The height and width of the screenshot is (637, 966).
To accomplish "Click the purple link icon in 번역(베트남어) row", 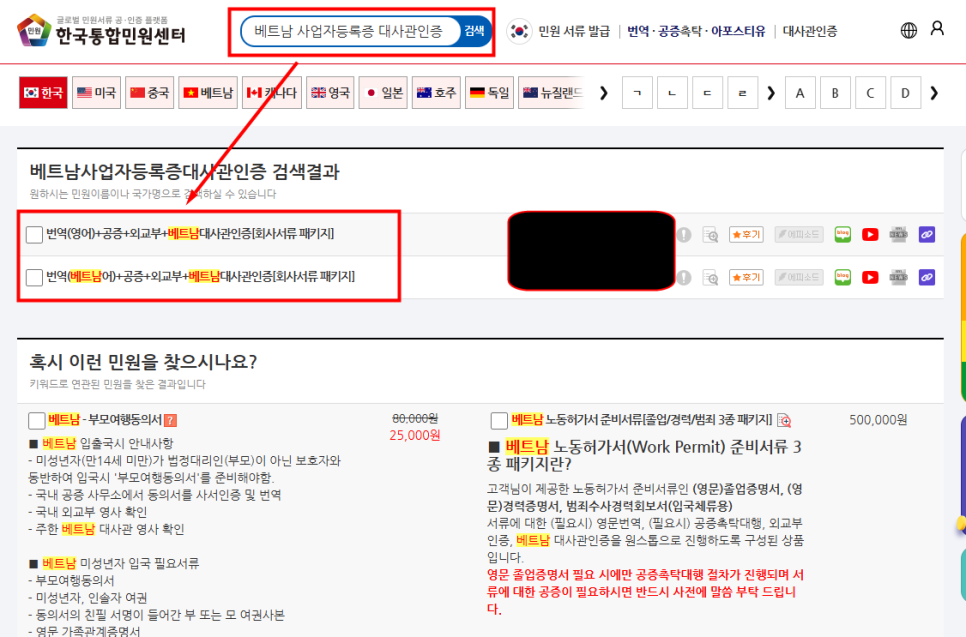I will 927,278.
